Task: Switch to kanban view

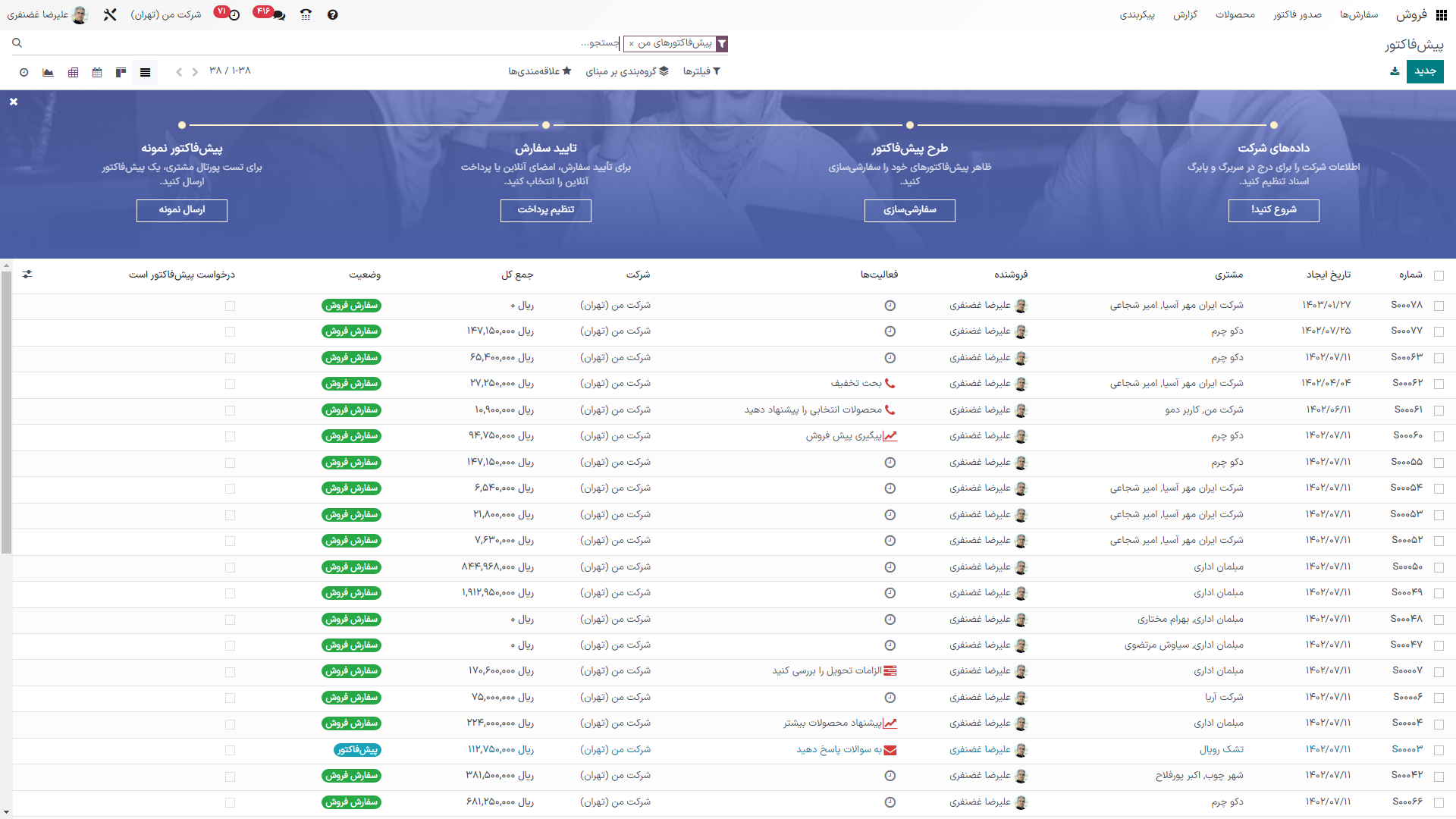Action: tap(121, 72)
